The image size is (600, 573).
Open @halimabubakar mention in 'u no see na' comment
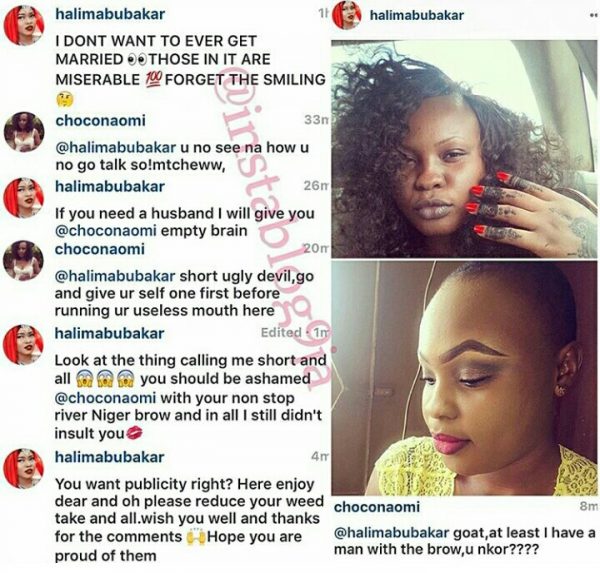[116, 147]
